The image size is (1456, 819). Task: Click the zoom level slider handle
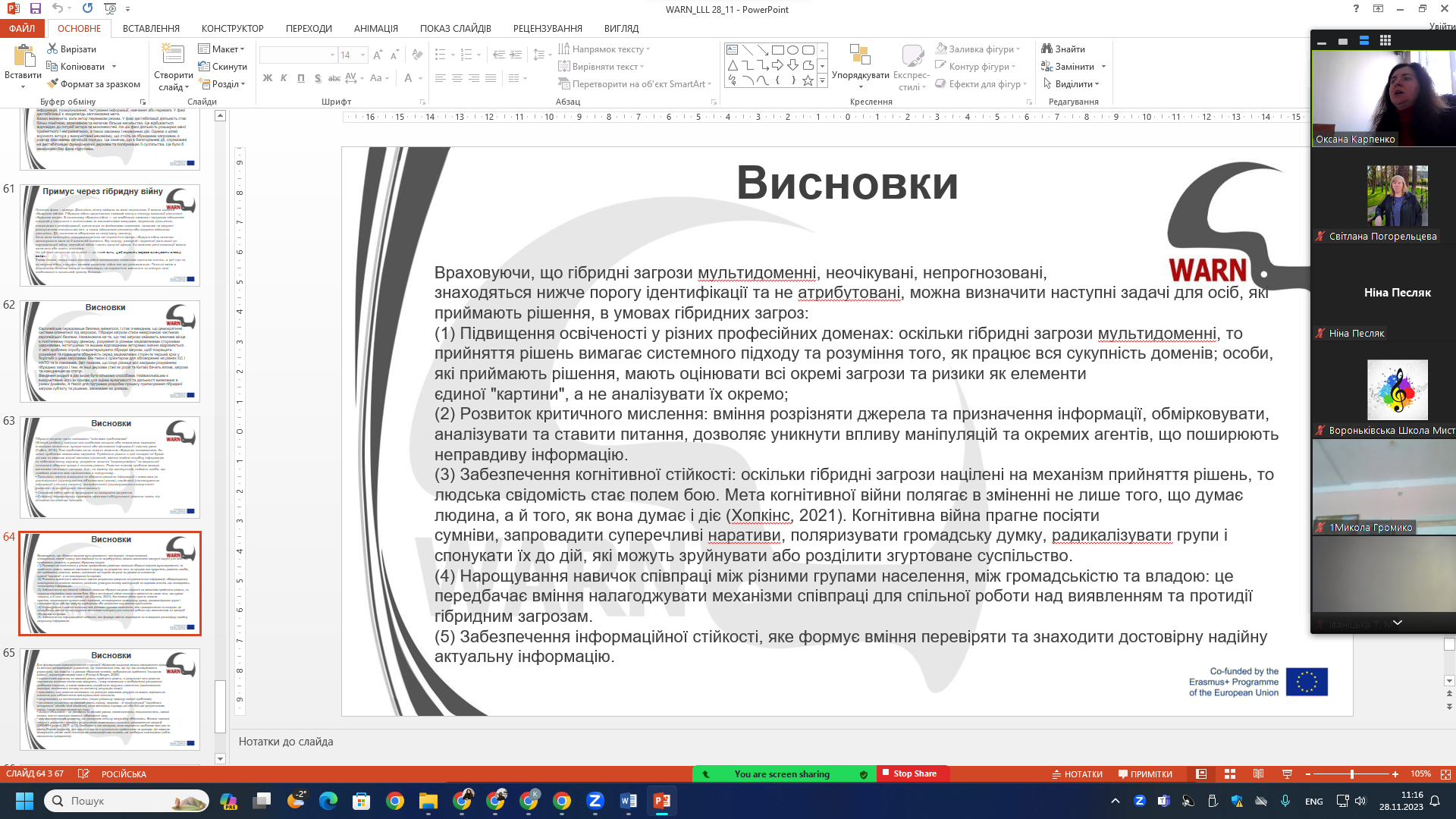coord(1352,773)
